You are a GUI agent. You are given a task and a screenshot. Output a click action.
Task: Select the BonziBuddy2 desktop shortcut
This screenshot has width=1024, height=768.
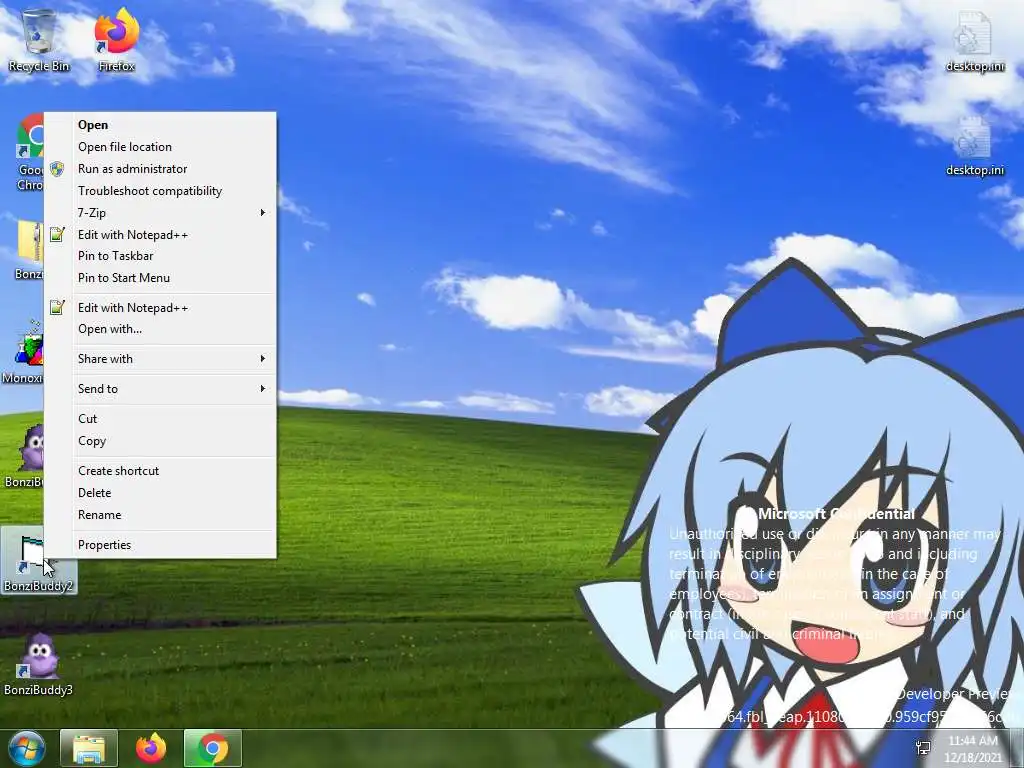pos(38,560)
